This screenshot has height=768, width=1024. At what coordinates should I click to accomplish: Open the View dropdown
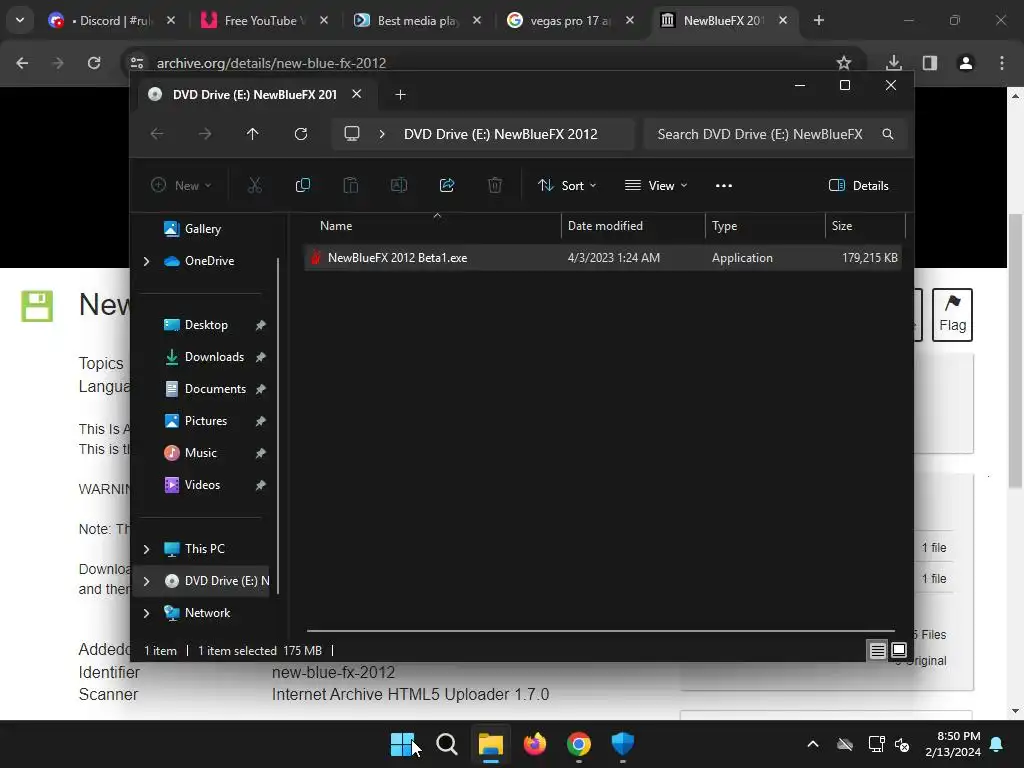tap(656, 185)
